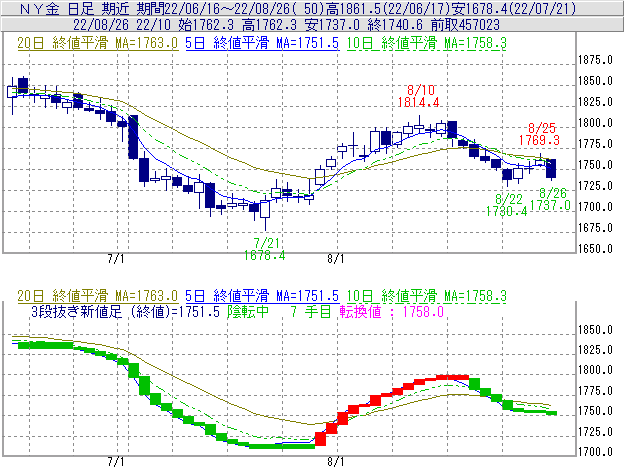Click the 1650.0 price axis label
The width and height of the screenshot is (624, 475).
click(x=595, y=249)
